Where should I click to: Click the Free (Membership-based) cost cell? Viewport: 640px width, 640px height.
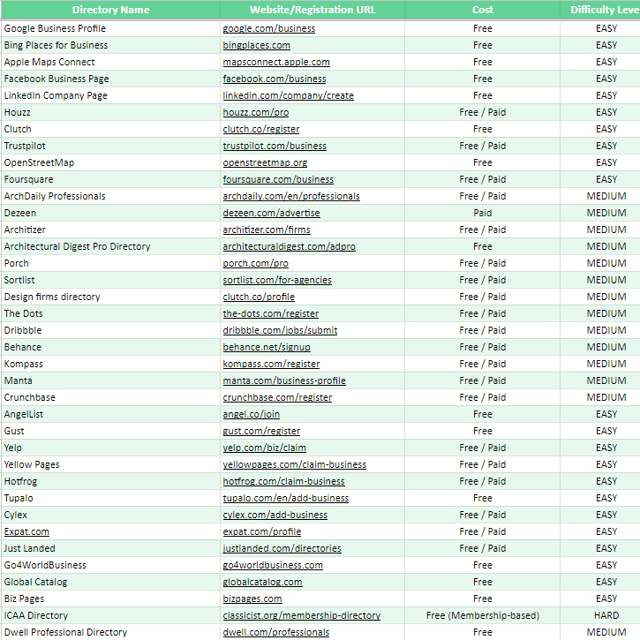pos(482,615)
